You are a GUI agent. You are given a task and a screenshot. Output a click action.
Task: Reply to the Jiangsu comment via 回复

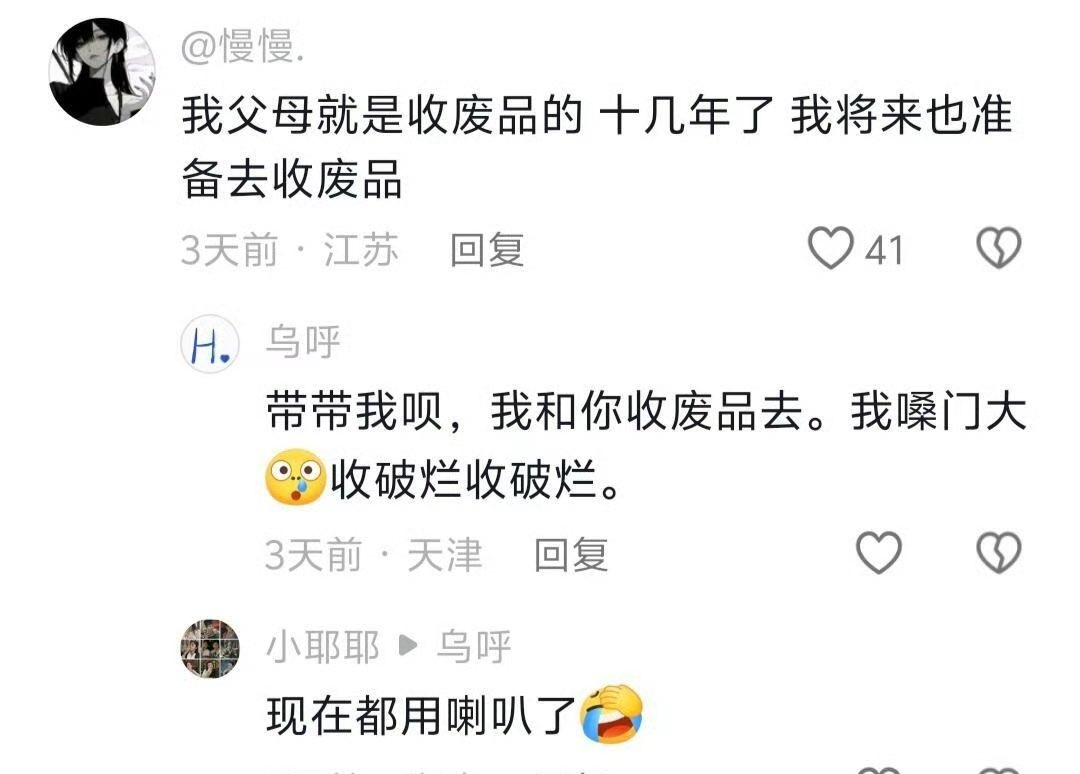(487, 250)
